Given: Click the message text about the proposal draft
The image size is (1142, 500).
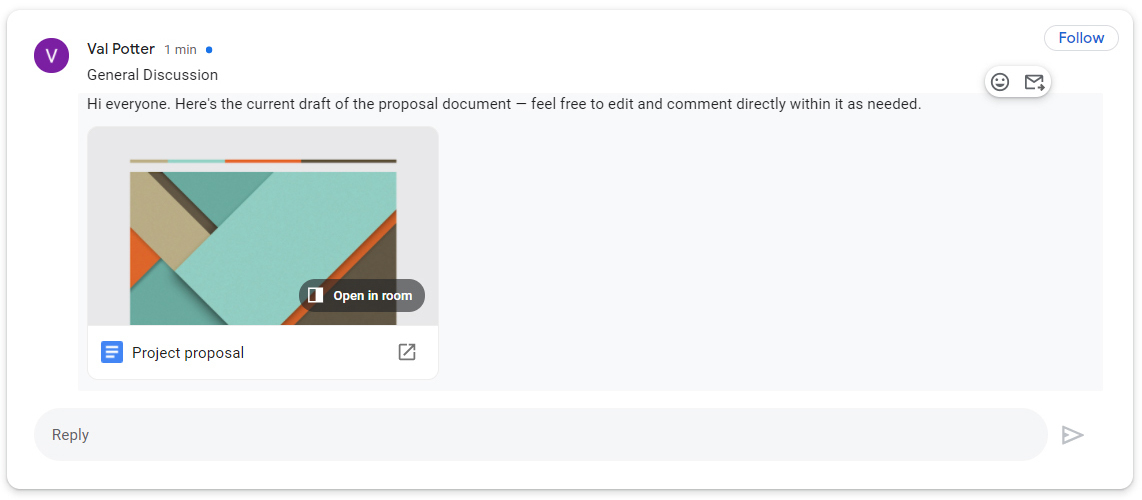Looking at the screenshot, I should (504, 104).
